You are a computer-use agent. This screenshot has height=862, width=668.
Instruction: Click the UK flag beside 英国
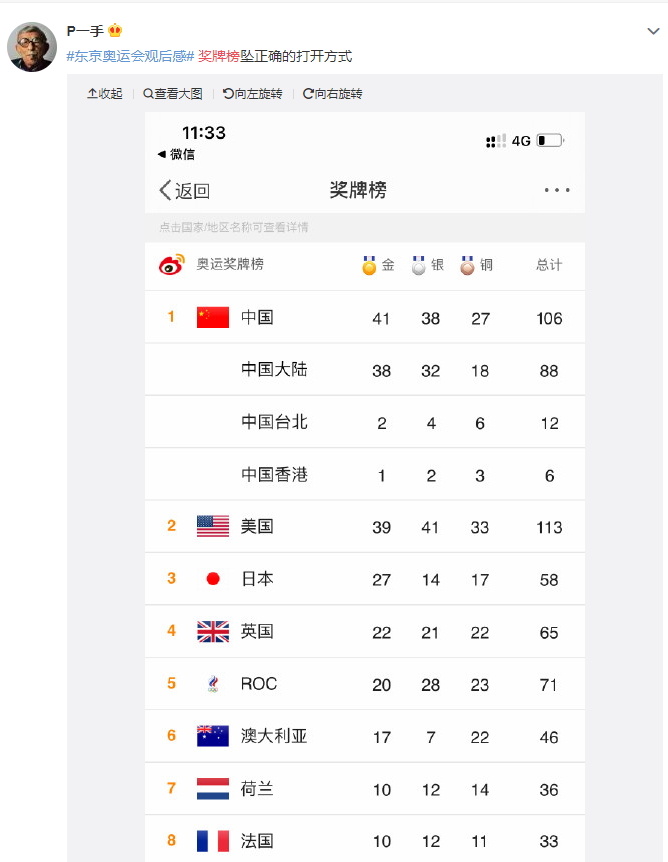pyautogui.click(x=213, y=631)
